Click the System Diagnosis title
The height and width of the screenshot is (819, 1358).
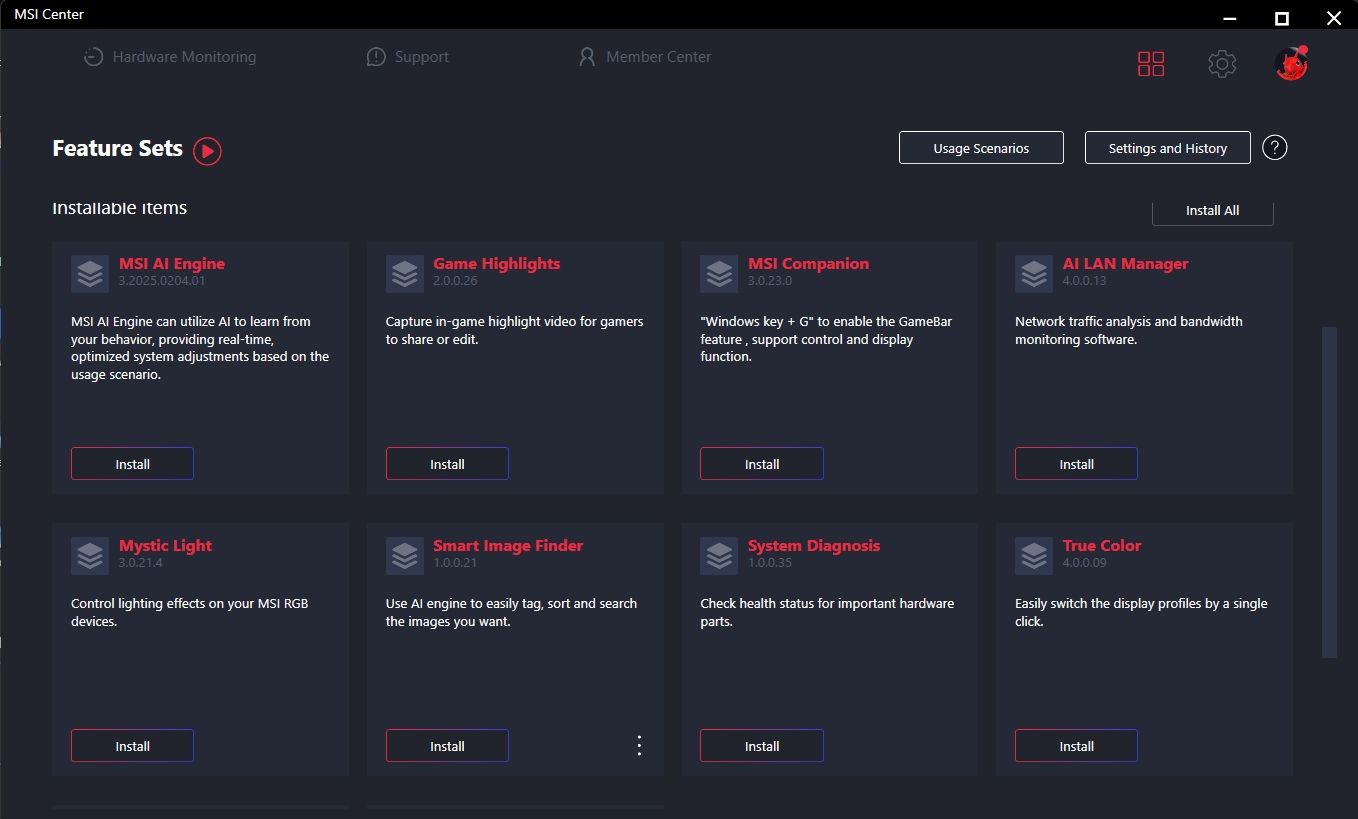[814, 546]
